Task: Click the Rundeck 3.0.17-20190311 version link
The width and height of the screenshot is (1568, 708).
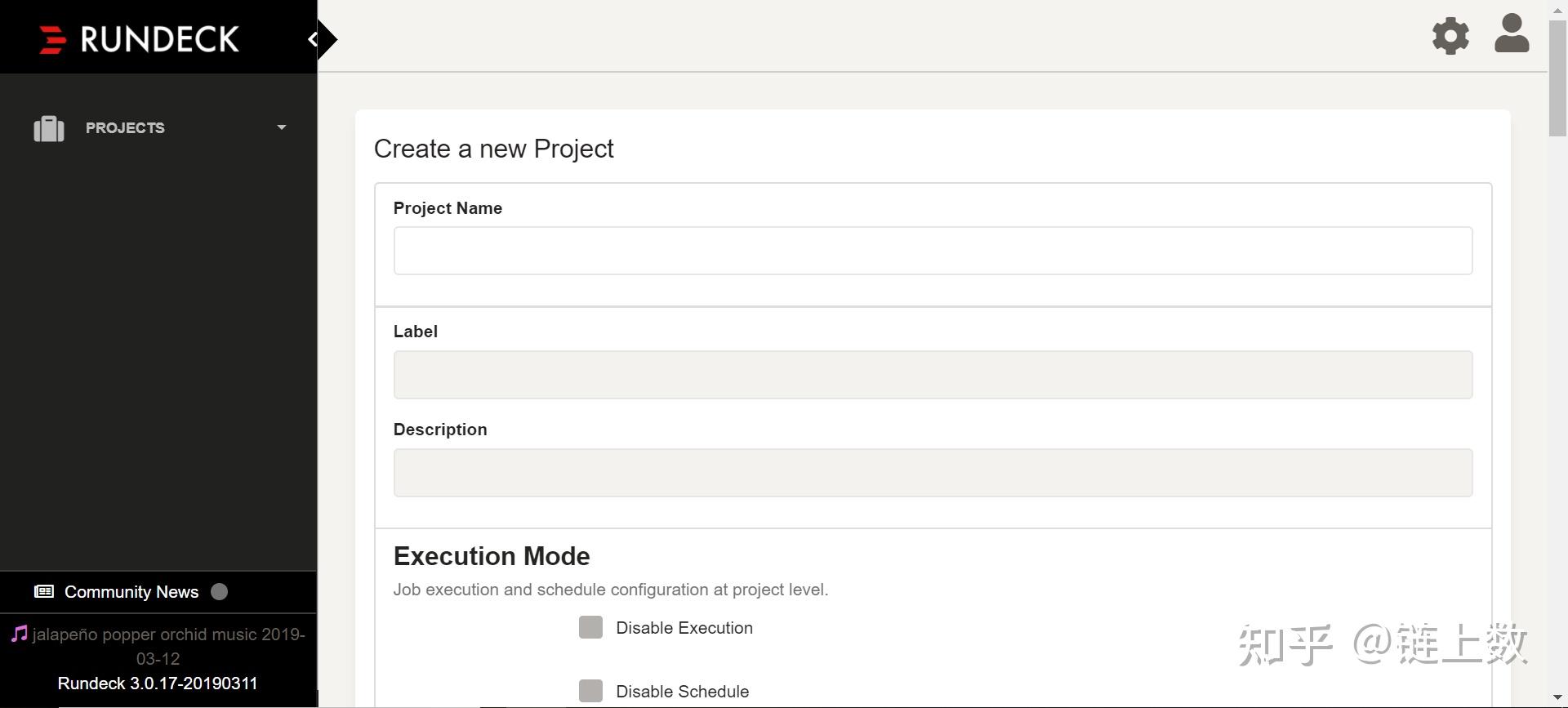Action: [158, 684]
